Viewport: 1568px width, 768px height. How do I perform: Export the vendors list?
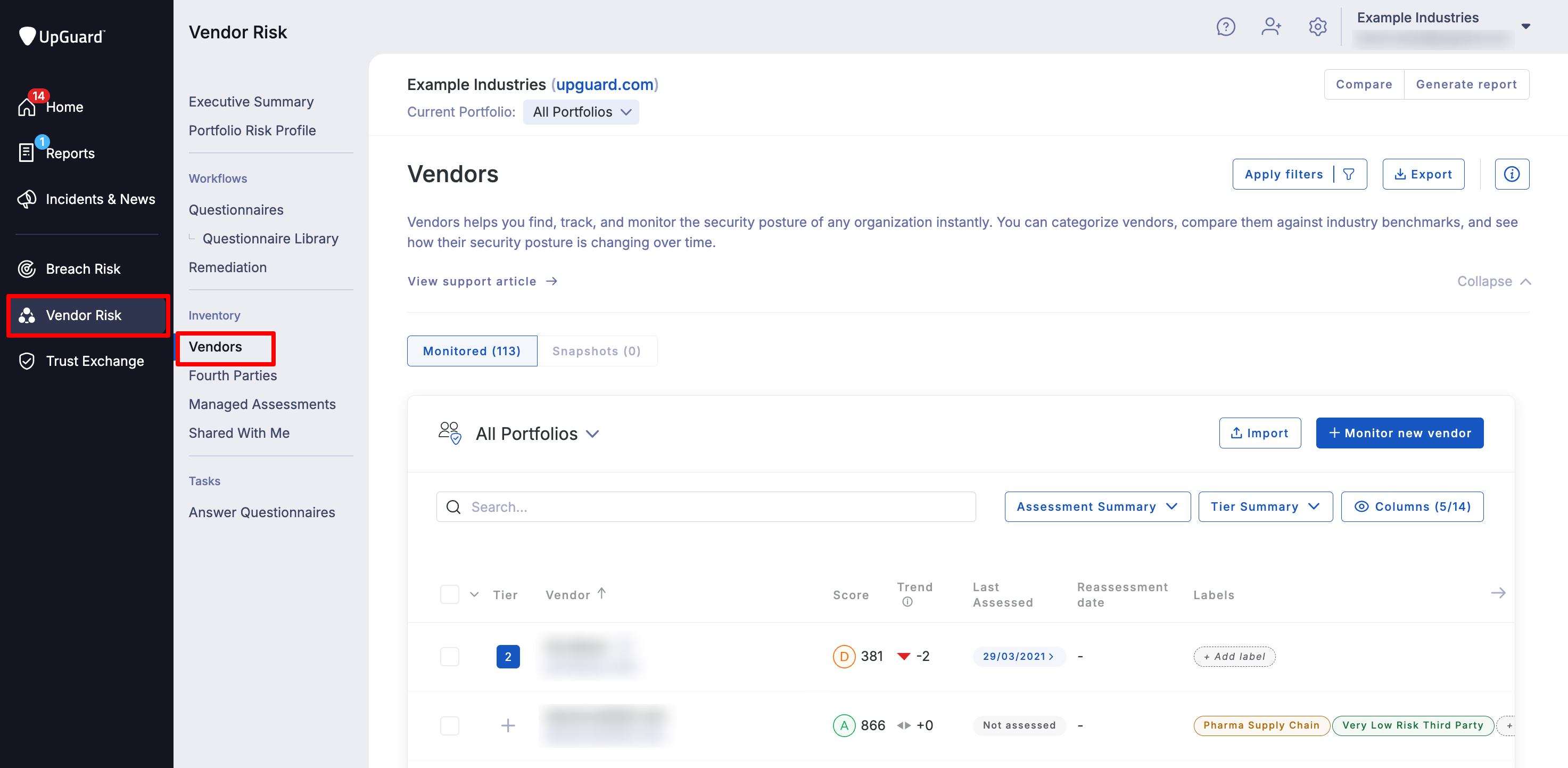coord(1423,174)
